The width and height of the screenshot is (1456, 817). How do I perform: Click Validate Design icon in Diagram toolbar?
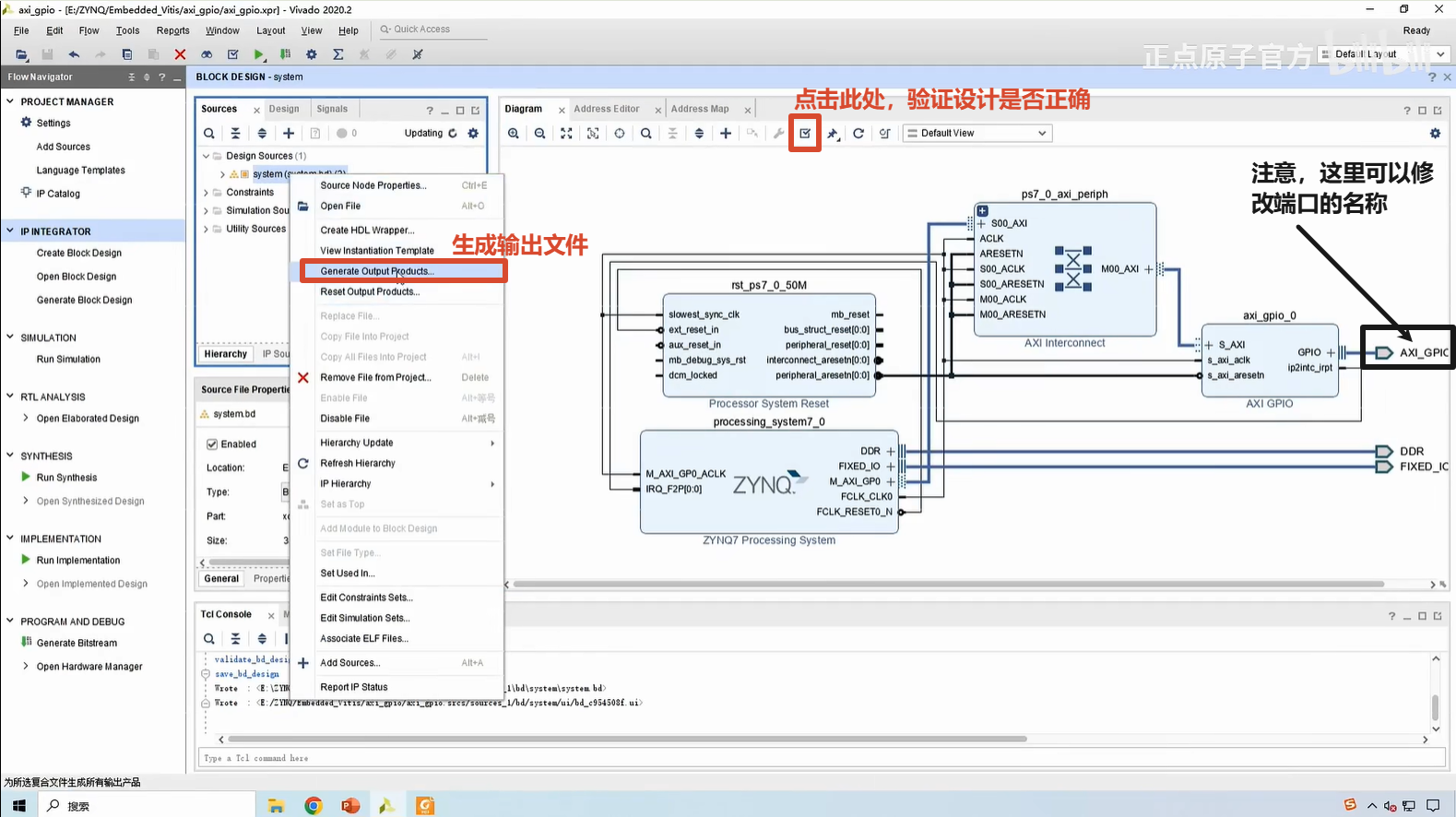805,134
